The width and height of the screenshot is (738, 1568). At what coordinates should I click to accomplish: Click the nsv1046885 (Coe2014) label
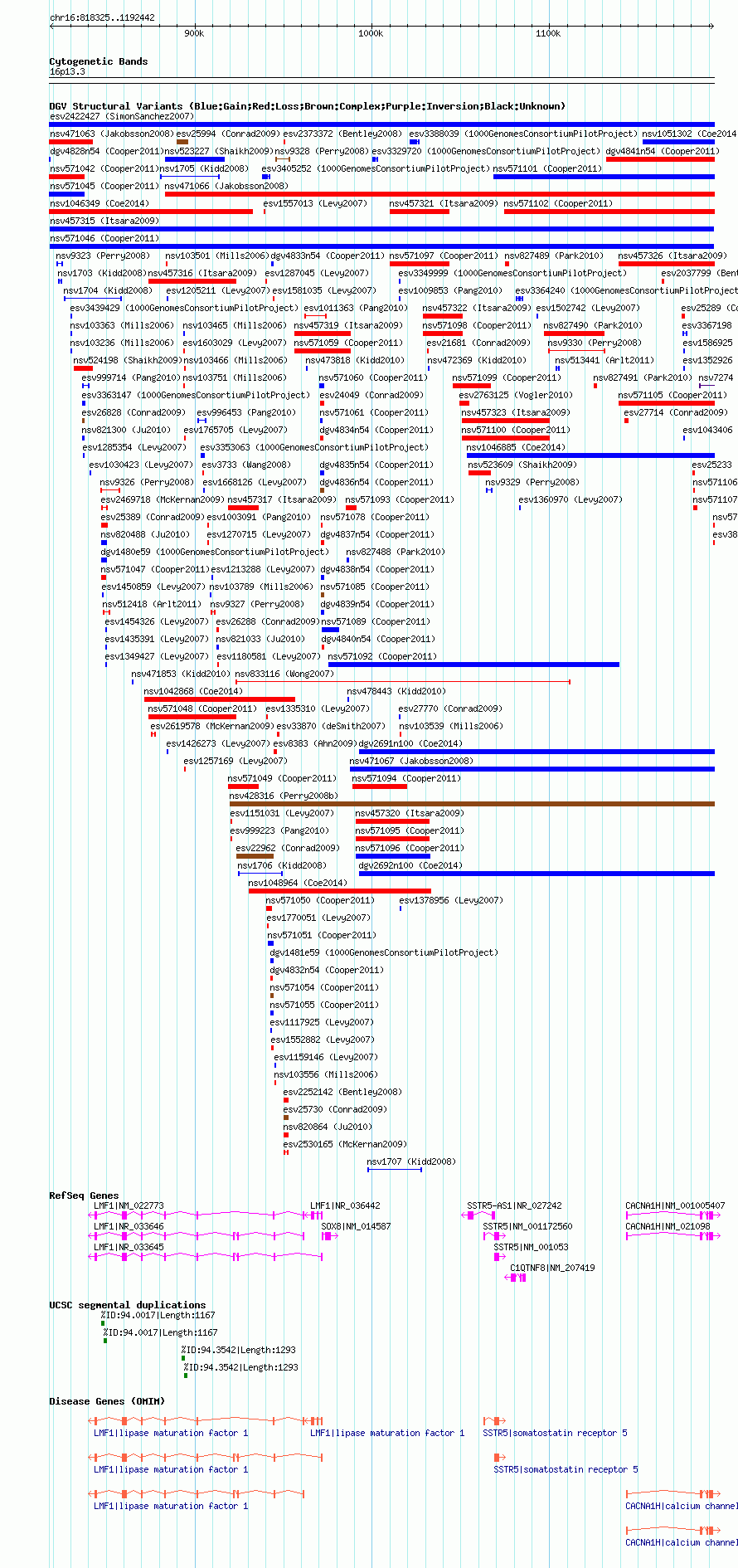[516, 447]
